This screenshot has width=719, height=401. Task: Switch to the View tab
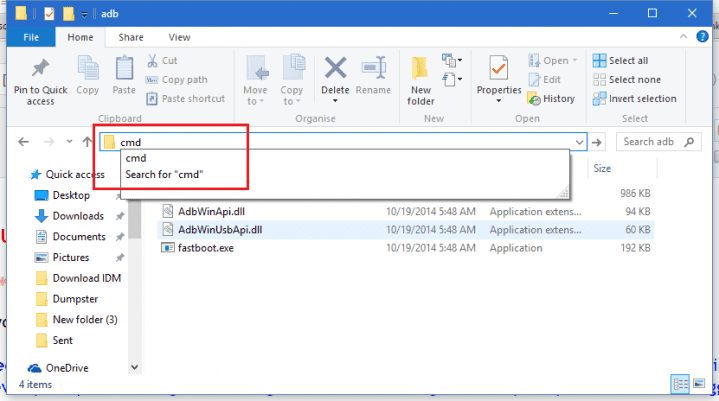pos(179,37)
